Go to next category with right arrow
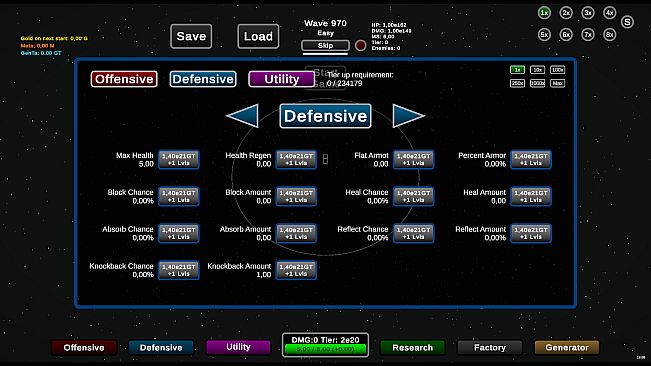This screenshot has height=366, width=651. pos(409,116)
